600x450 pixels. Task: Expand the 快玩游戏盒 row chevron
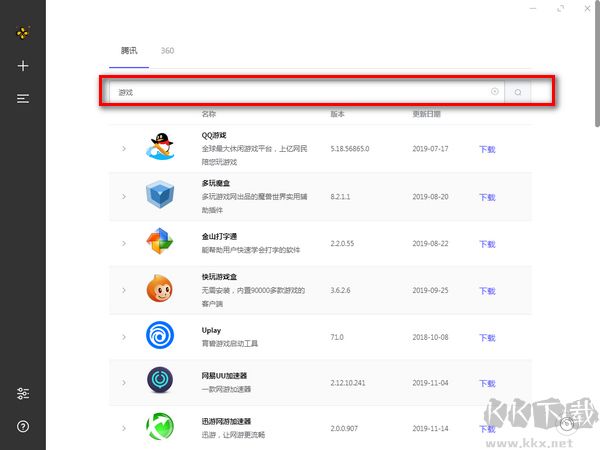tap(124, 290)
